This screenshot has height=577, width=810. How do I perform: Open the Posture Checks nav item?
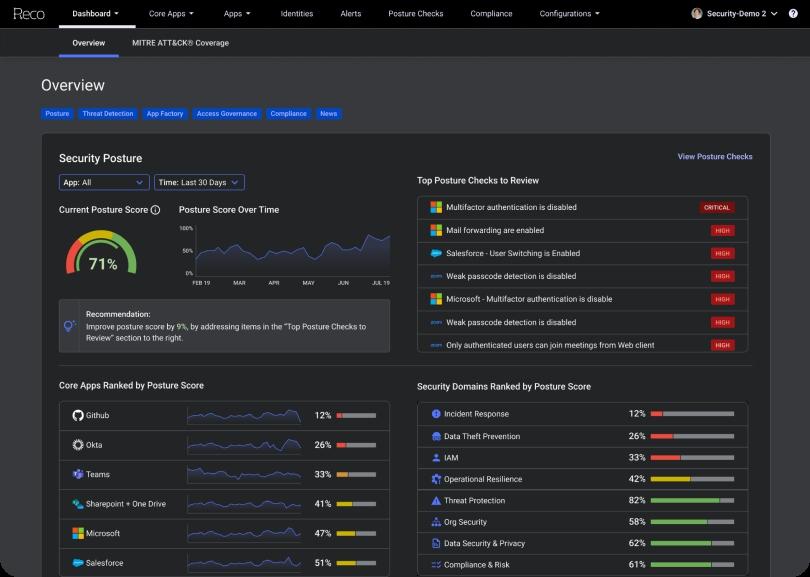tap(415, 14)
